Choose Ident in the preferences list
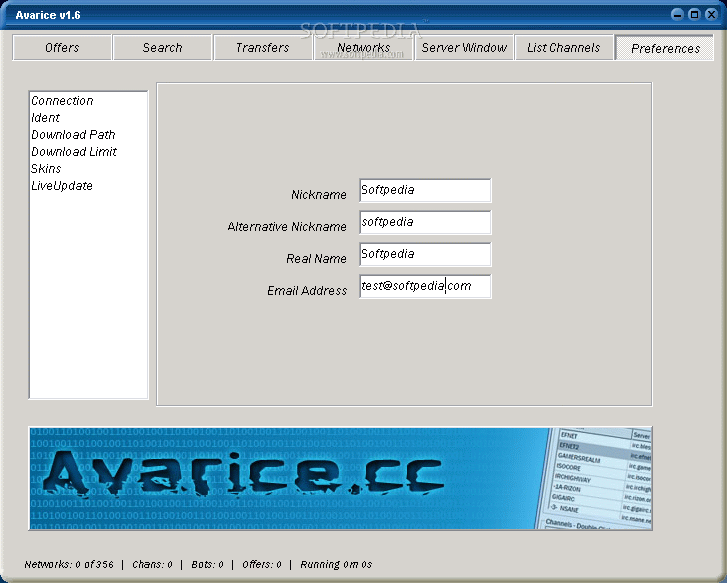Screen dimensions: 727x583 [x=45, y=118]
